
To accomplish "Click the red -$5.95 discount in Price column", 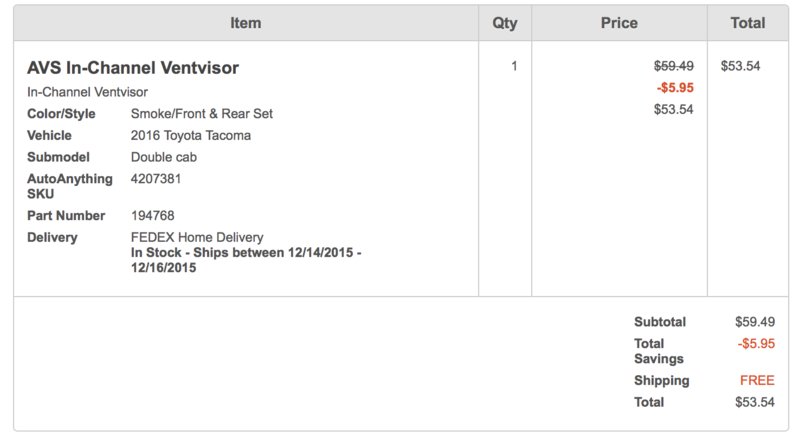I will [x=675, y=88].
